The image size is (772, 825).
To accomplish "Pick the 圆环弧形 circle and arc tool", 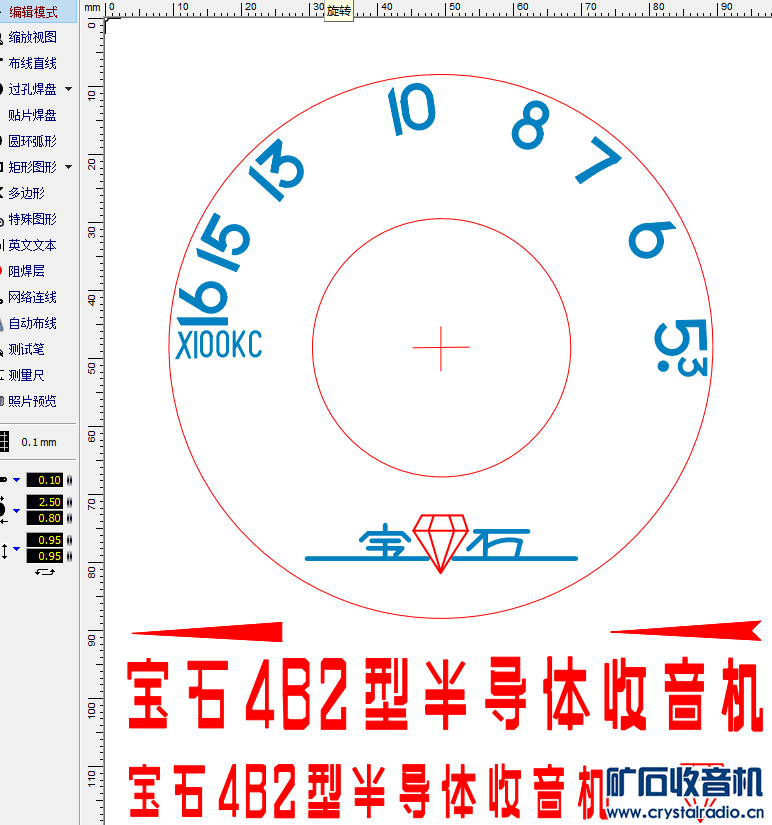I will click(33, 141).
